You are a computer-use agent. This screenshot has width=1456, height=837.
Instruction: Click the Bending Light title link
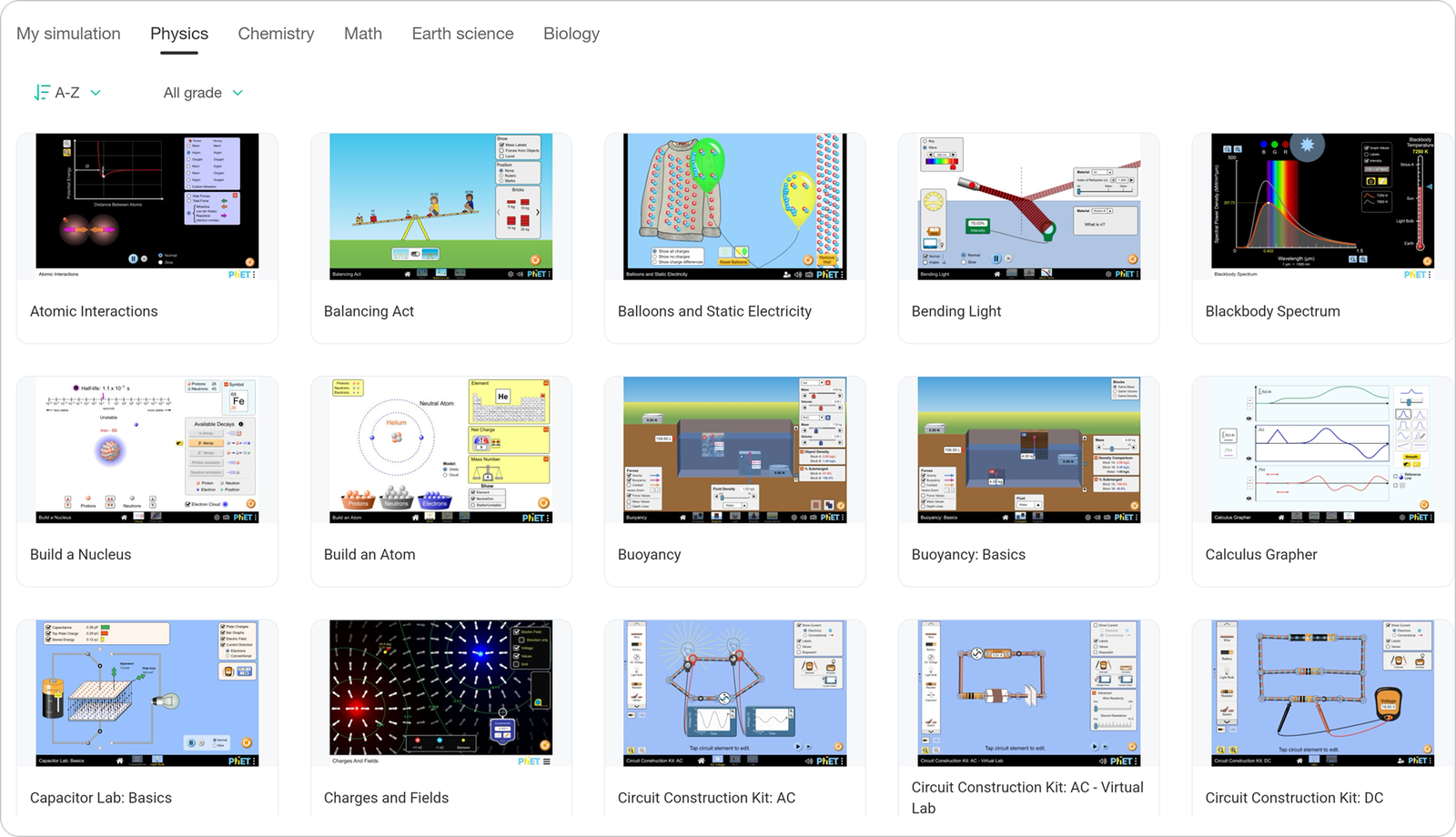[955, 311]
